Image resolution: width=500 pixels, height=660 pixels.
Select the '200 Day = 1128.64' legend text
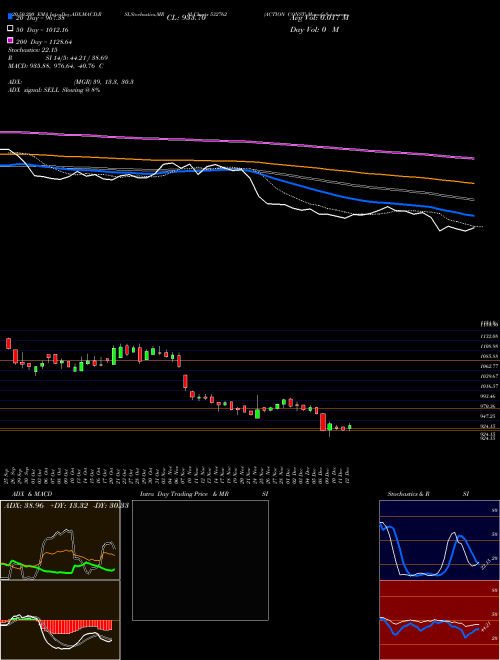[44, 42]
